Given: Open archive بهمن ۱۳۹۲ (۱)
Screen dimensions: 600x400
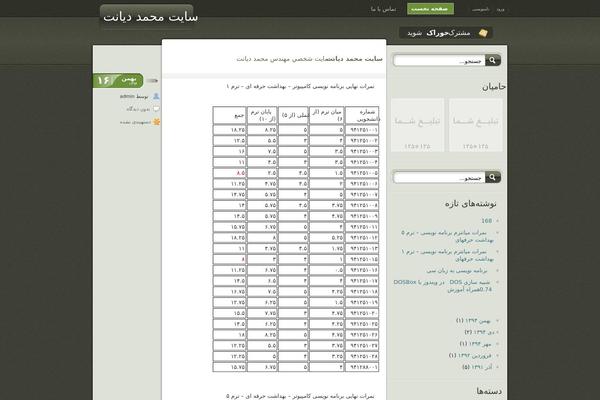Looking at the screenshot, I should pos(473,321).
